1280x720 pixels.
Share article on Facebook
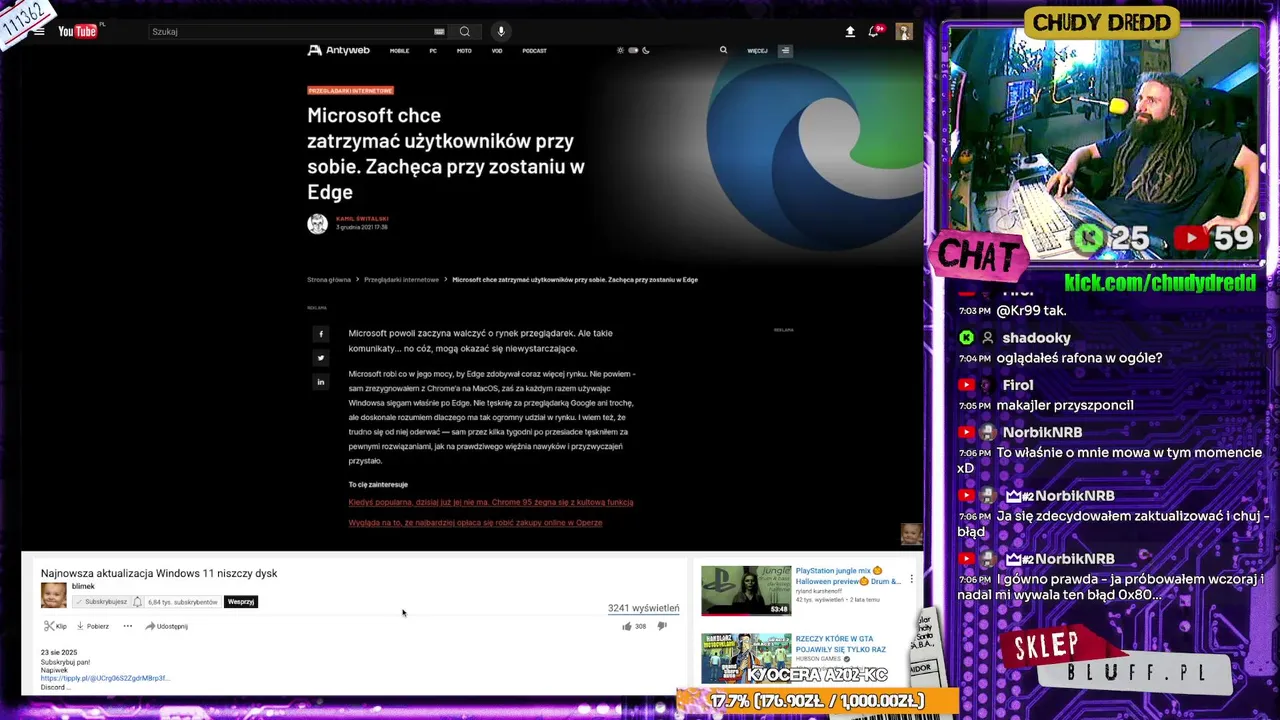[x=321, y=334]
